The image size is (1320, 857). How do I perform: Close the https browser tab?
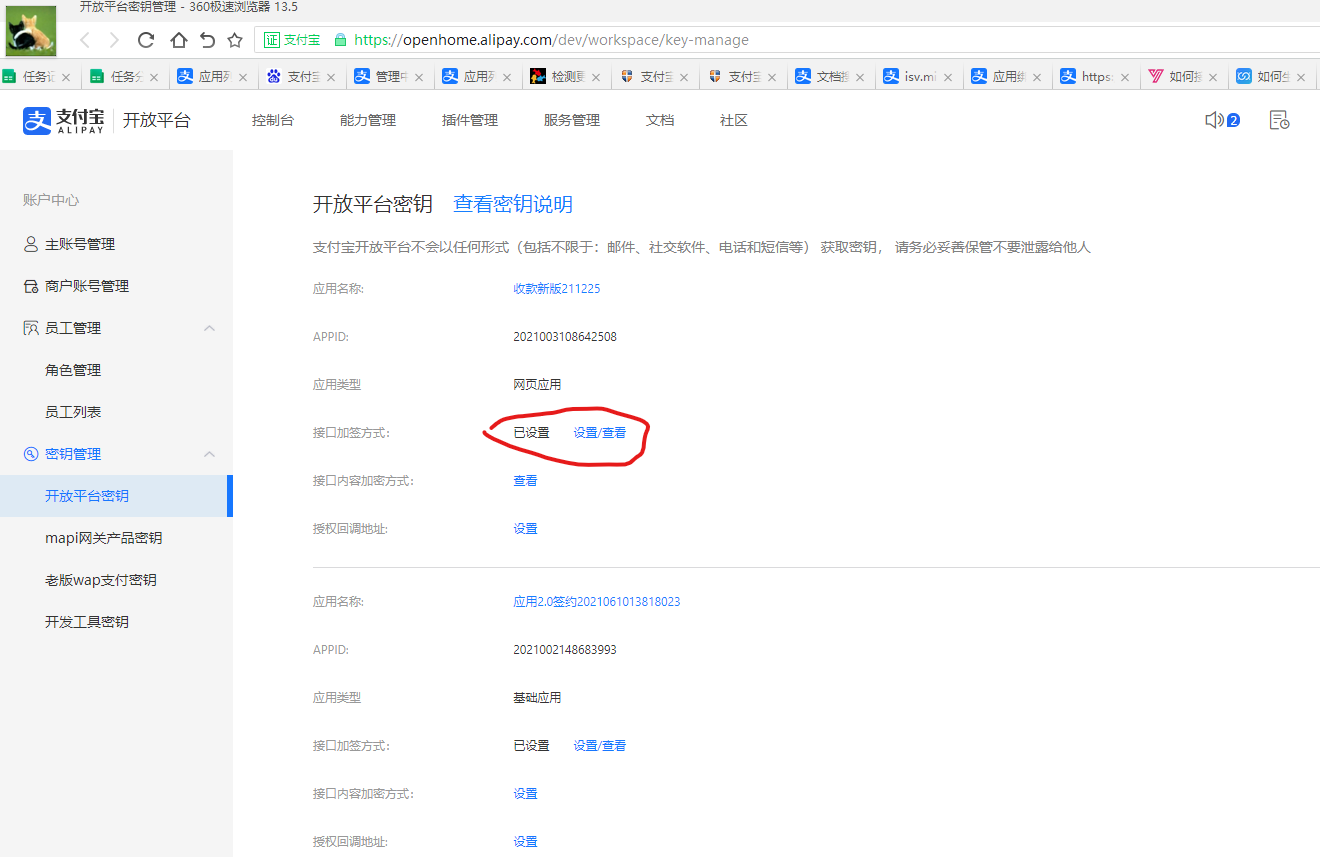point(1125,77)
